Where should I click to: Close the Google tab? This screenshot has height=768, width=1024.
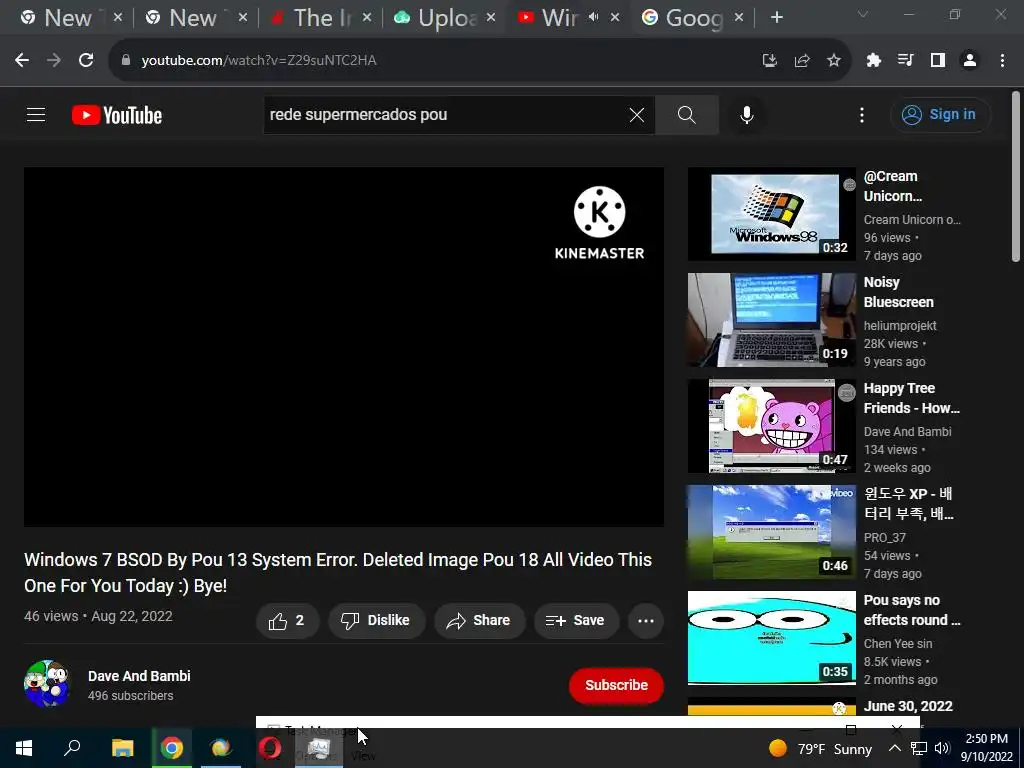[x=739, y=18]
